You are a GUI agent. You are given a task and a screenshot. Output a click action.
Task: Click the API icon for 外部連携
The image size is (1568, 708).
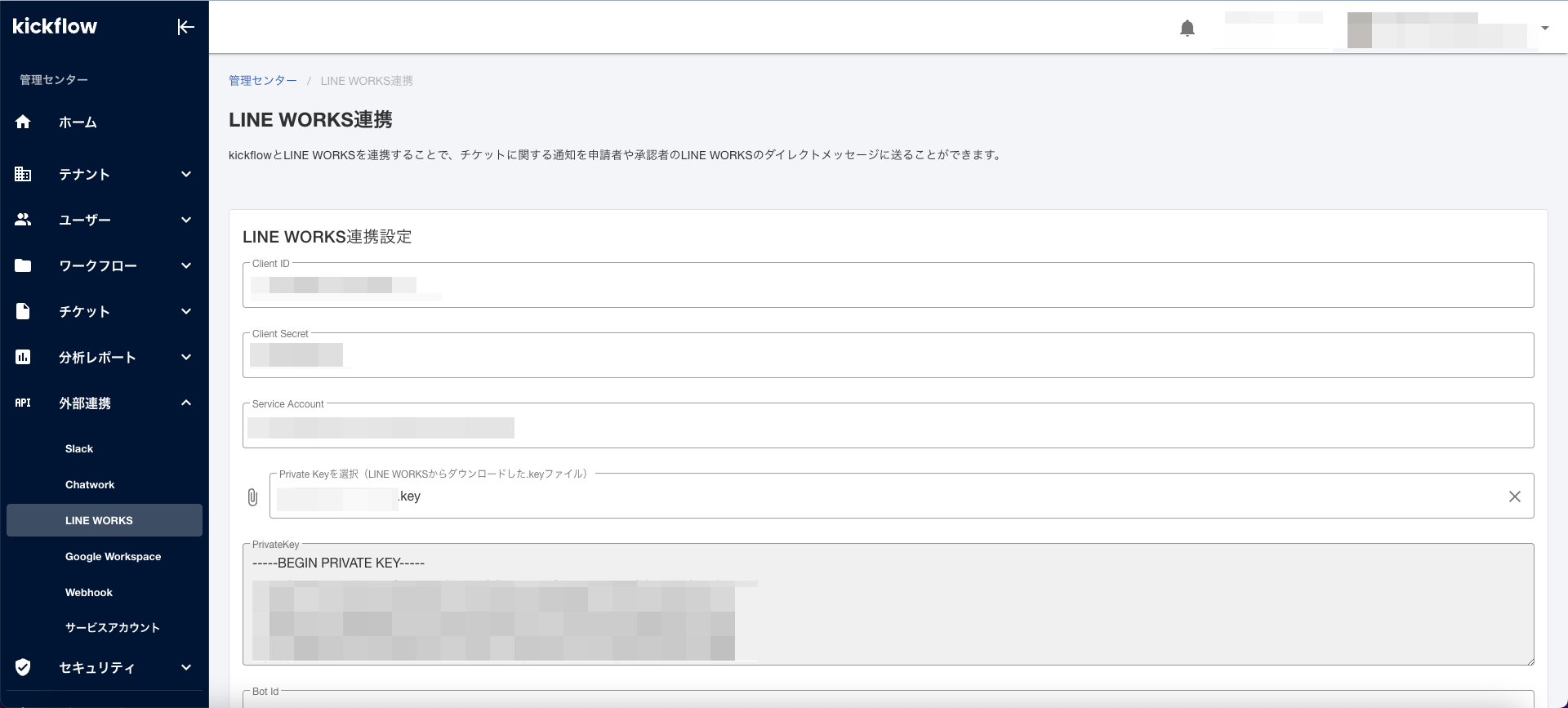click(23, 403)
